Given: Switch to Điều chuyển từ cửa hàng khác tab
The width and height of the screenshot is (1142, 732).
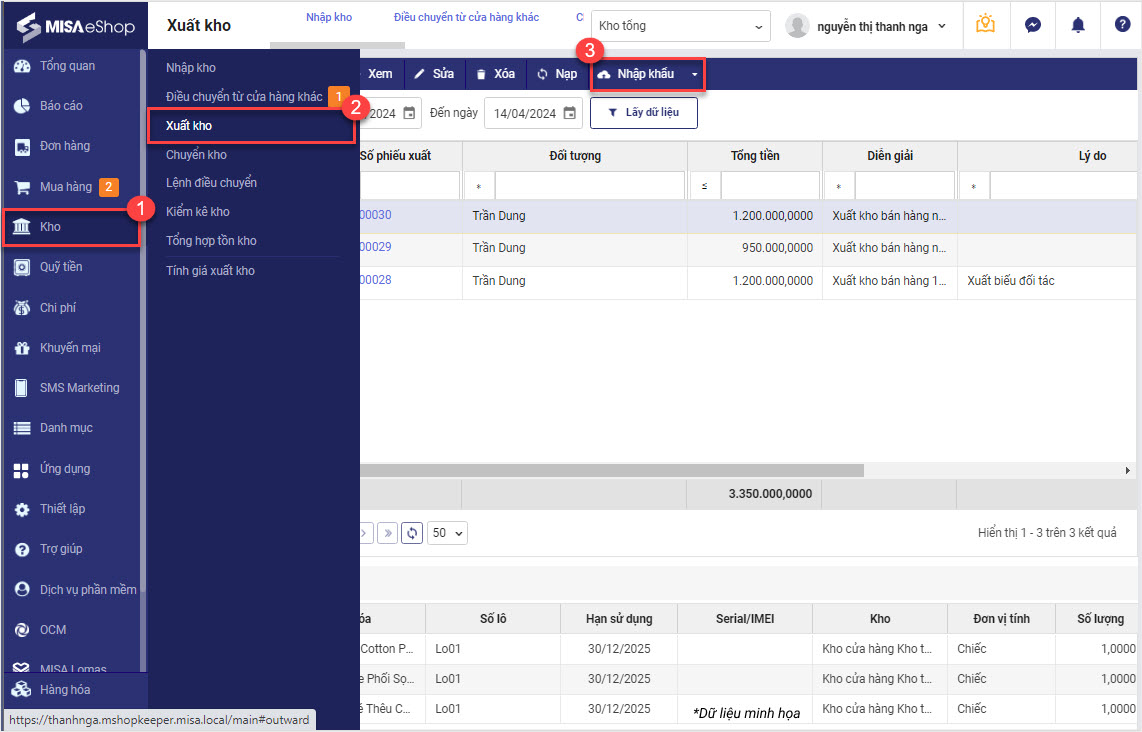Looking at the screenshot, I should click(x=466, y=18).
